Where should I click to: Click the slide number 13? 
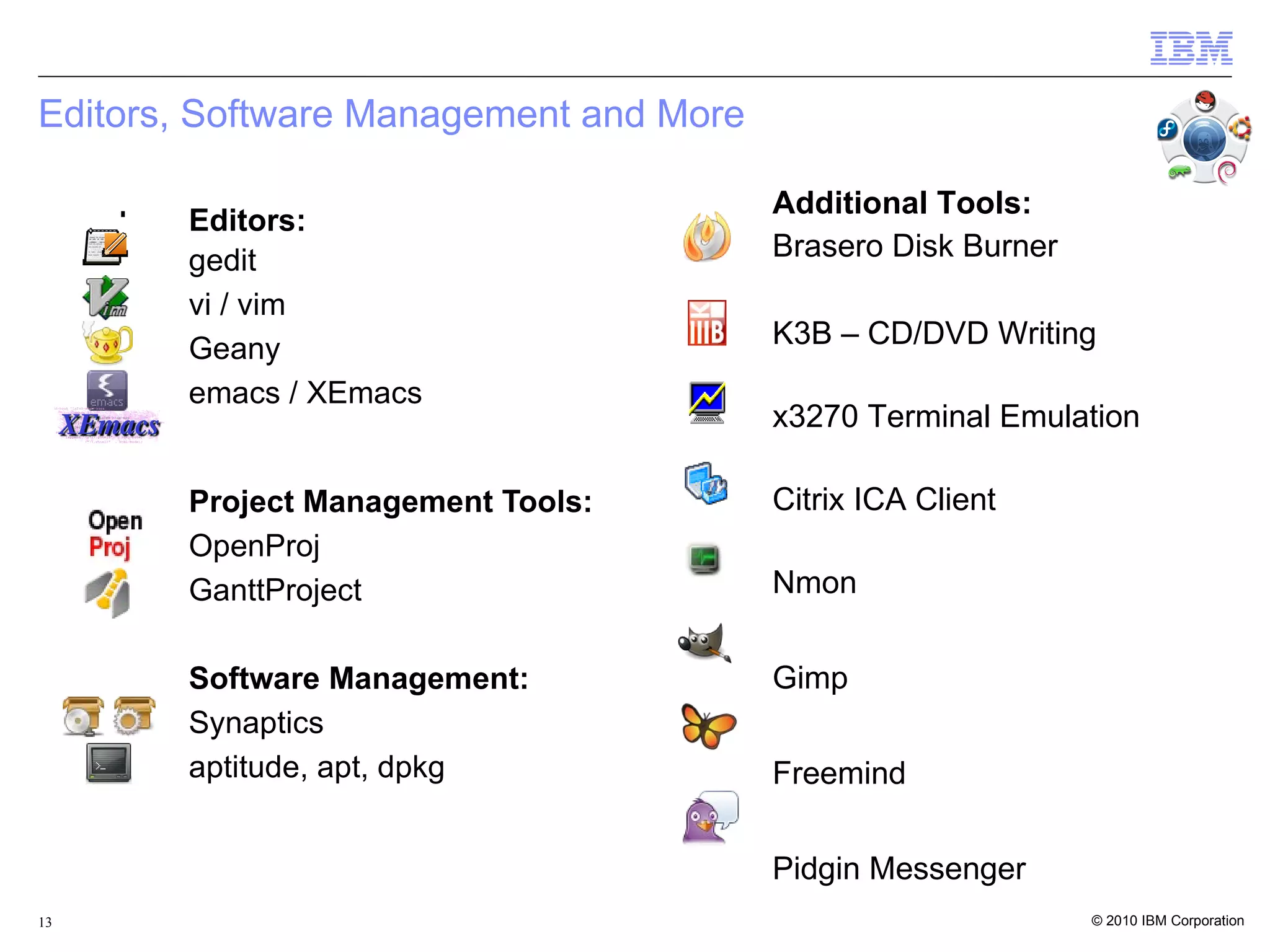[45, 922]
